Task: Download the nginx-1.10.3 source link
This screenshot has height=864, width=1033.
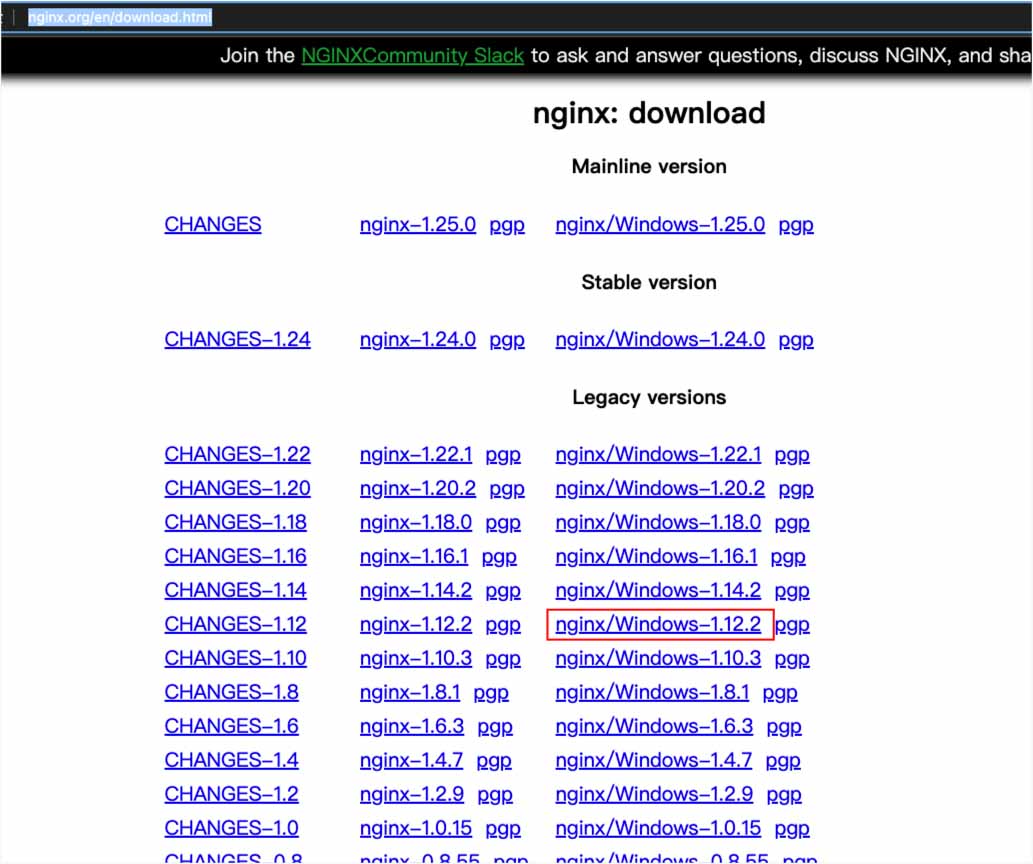Action: click(x=416, y=658)
